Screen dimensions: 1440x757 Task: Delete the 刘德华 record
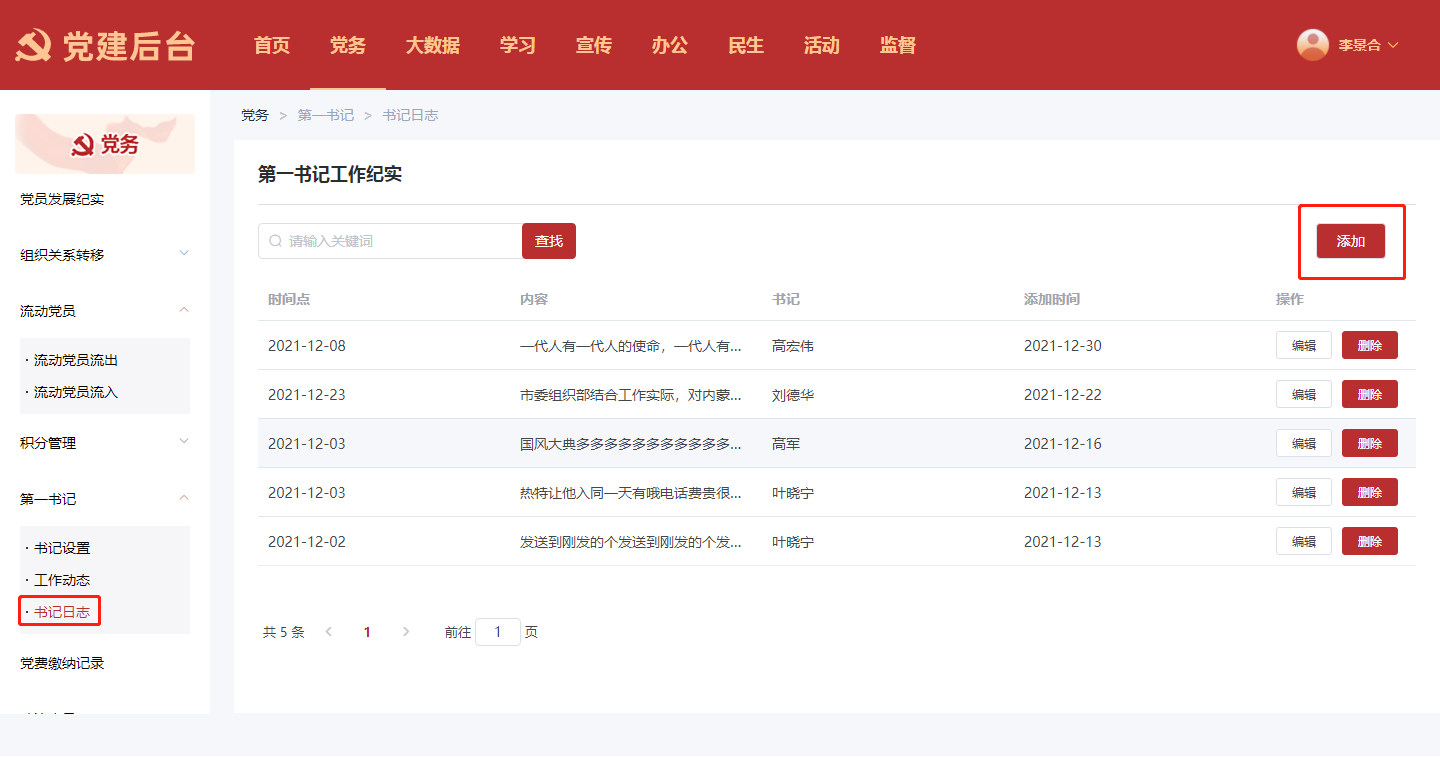coord(1369,394)
